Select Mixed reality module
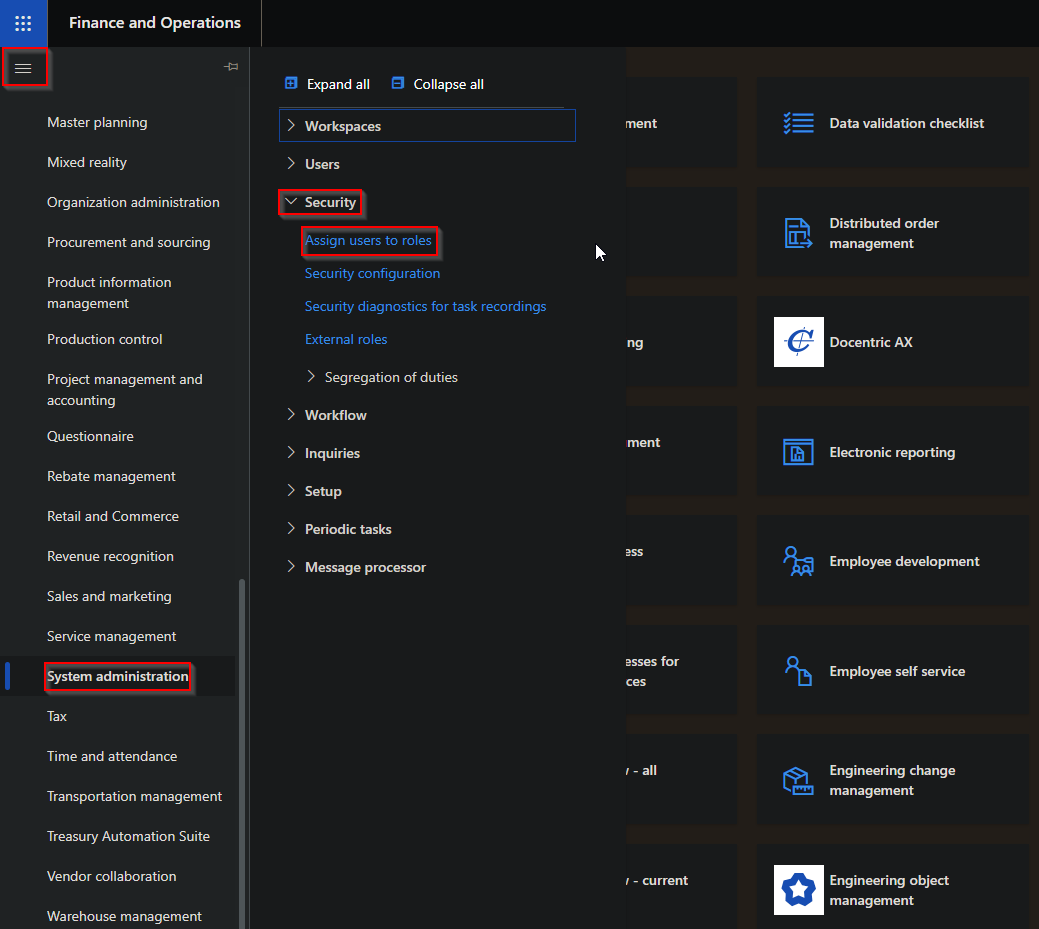Screen dimensions: 1039x929 click(87, 162)
